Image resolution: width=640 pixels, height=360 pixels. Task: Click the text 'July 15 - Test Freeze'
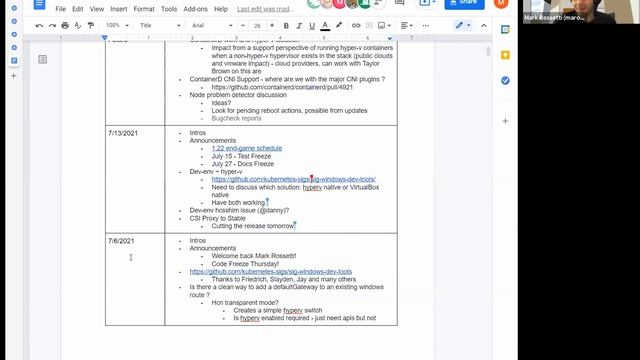241,156
